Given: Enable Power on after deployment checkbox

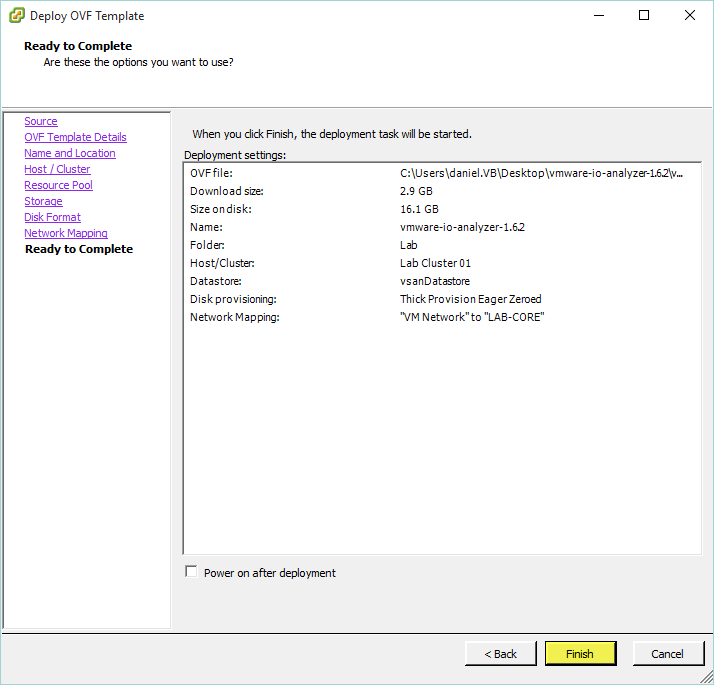Looking at the screenshot, I should (x=191, y=572).
